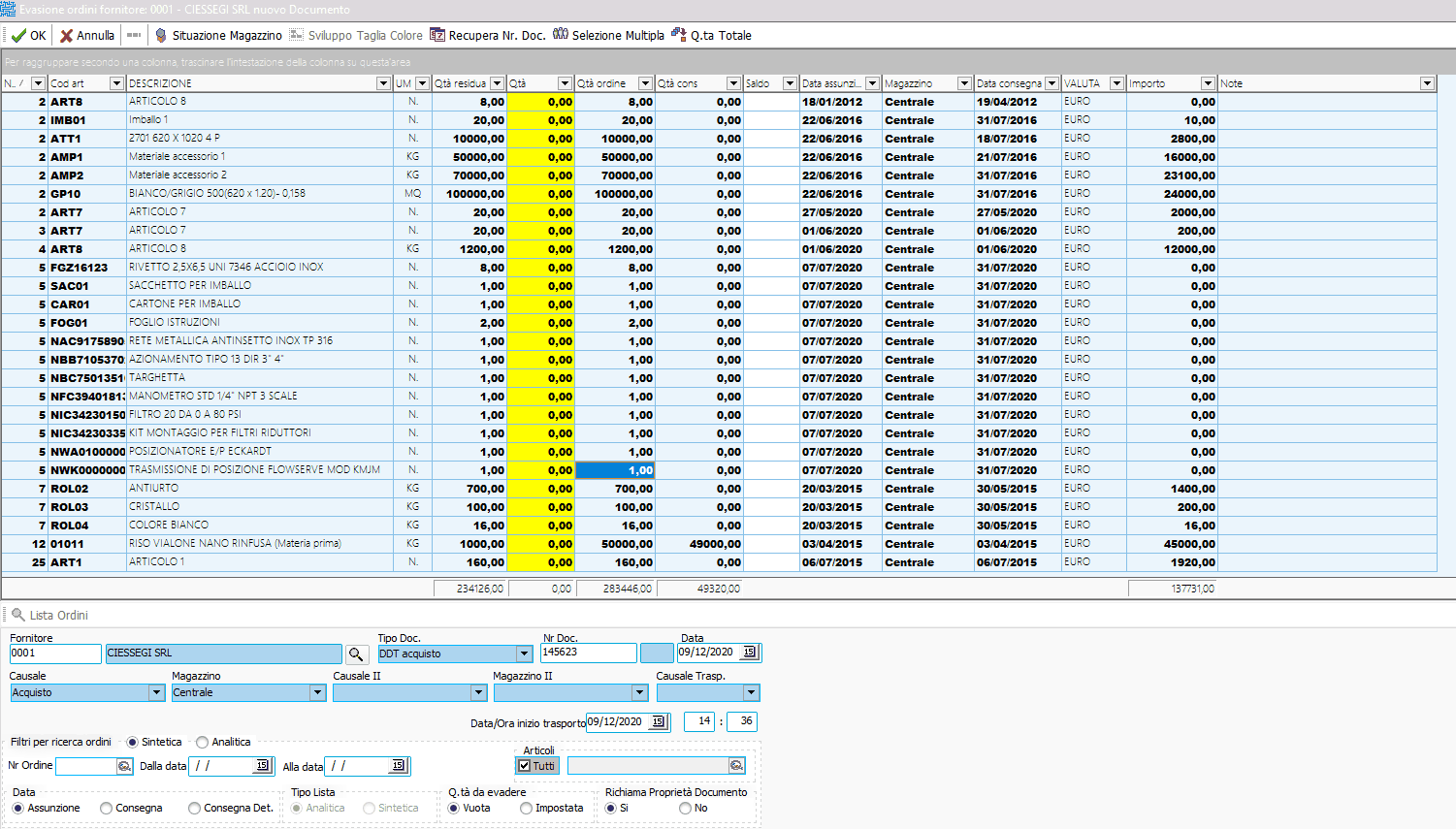Open calendar for the Data field
Screen dimensions: 1456x829
click(750, 653)
